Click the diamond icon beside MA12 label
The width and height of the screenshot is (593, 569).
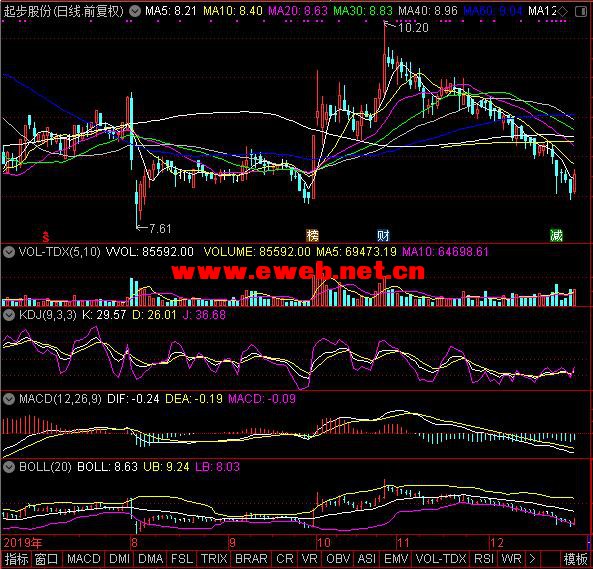pos(563,11)
